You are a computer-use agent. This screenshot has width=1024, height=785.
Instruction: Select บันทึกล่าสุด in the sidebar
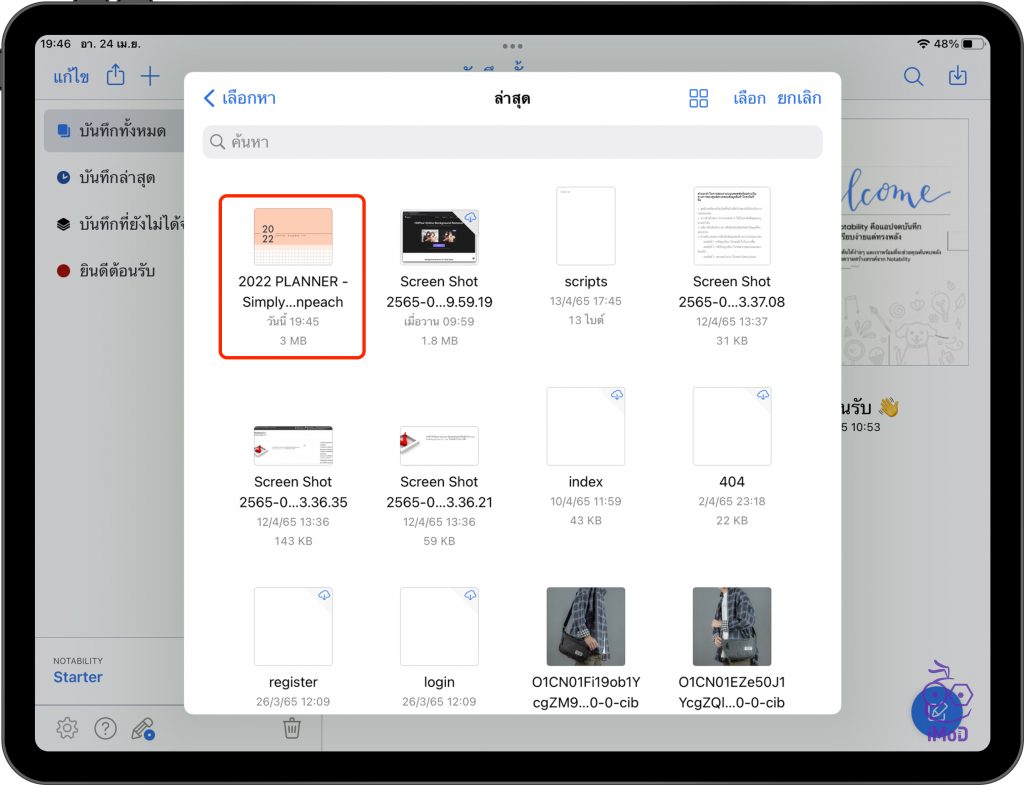pyautogui.click(x=116, y=178)
